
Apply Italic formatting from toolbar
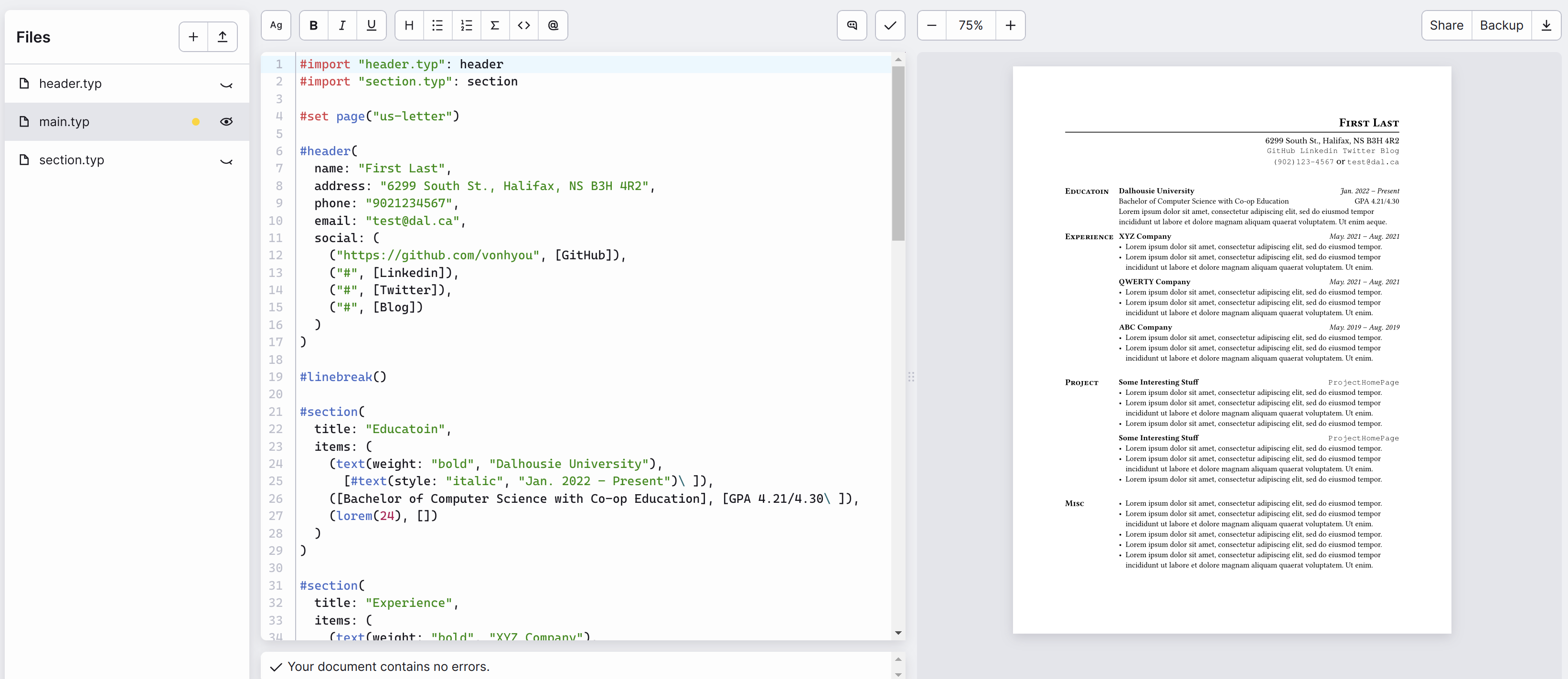[x=342, y=26]
